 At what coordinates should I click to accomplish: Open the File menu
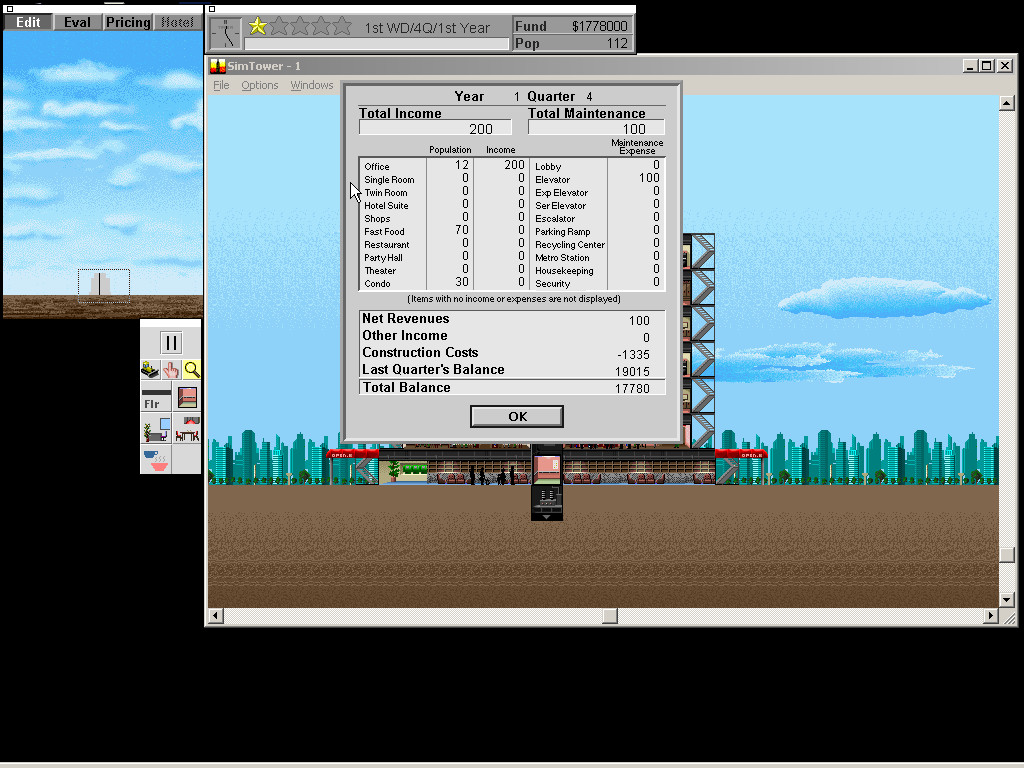coord(221,86)
